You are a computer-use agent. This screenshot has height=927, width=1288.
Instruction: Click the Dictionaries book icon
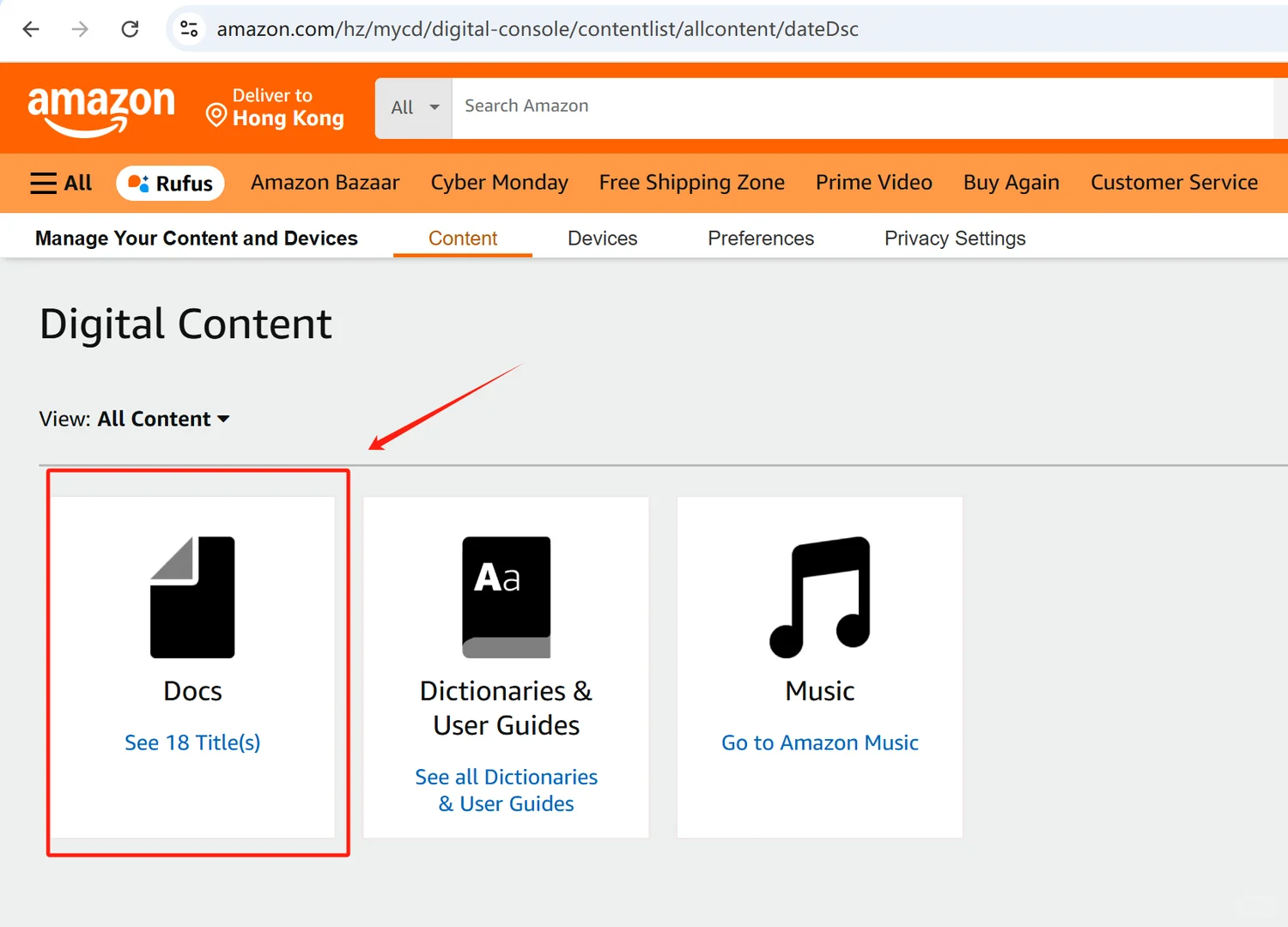point(507,597)
